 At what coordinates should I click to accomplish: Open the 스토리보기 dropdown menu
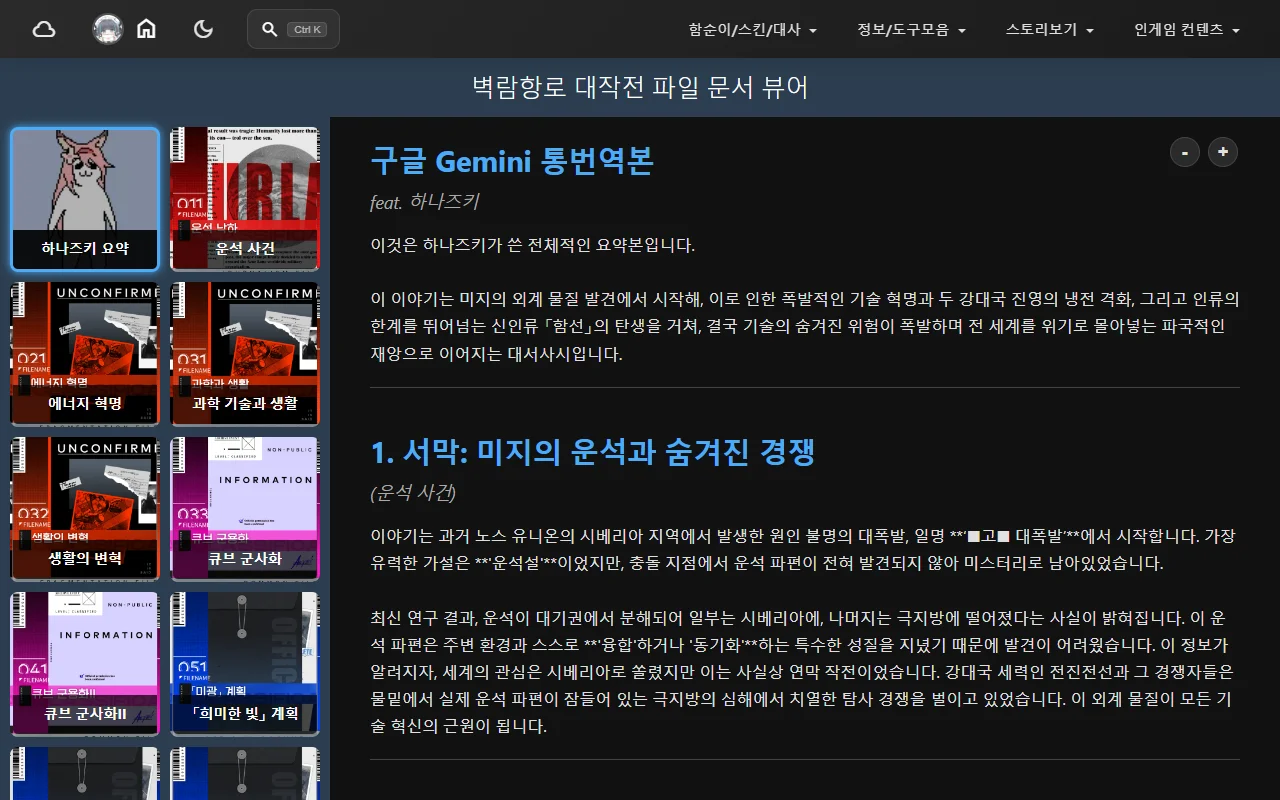1050,30
